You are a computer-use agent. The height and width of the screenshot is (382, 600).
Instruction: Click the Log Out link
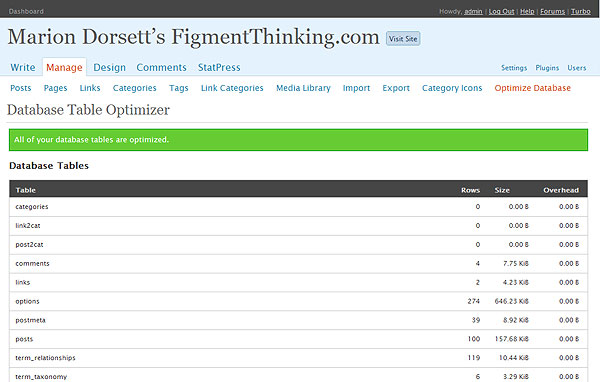501,11
